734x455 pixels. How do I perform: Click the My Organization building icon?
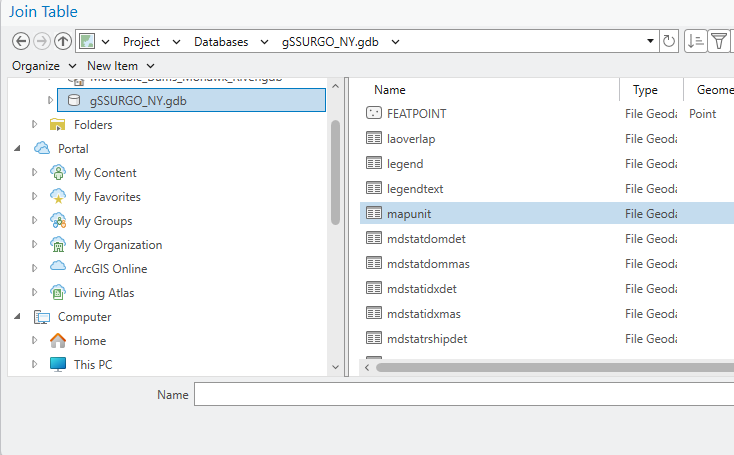pos(58,244)
